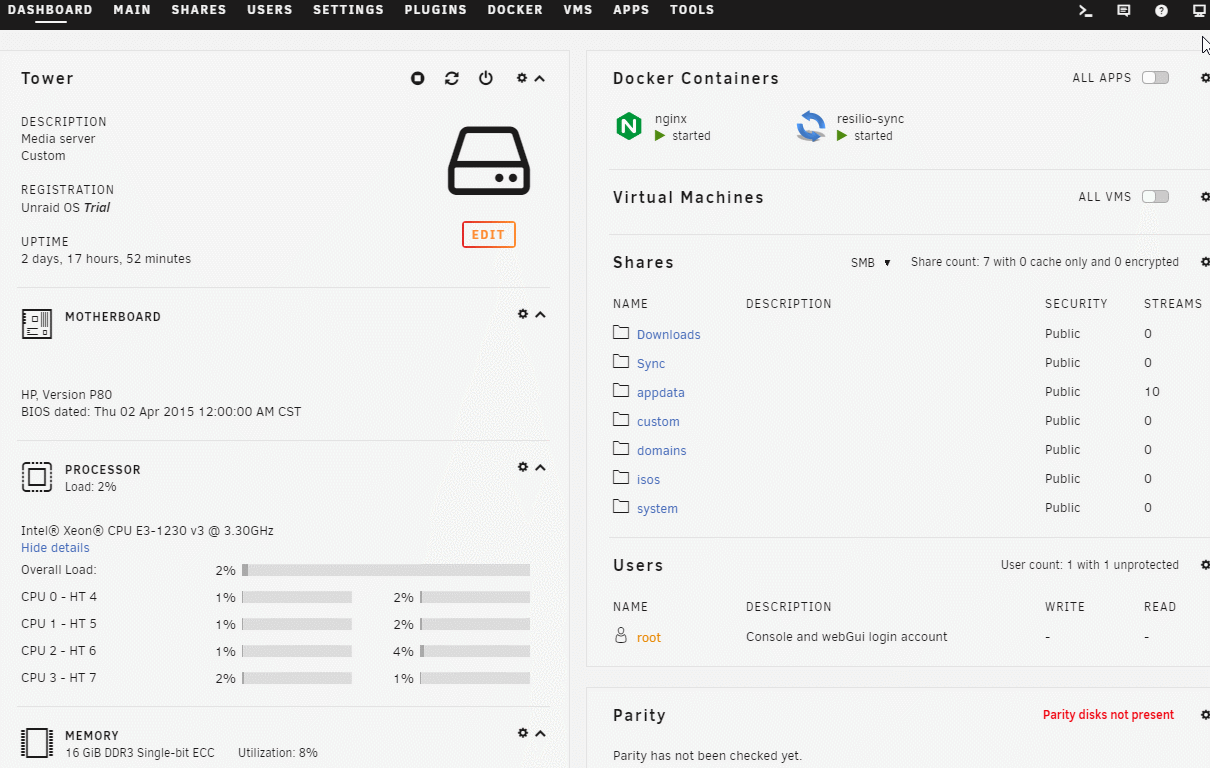Open the terminal icon in top bar
The width and height of the screenshot is (1210, 768).
[1085, 10]
